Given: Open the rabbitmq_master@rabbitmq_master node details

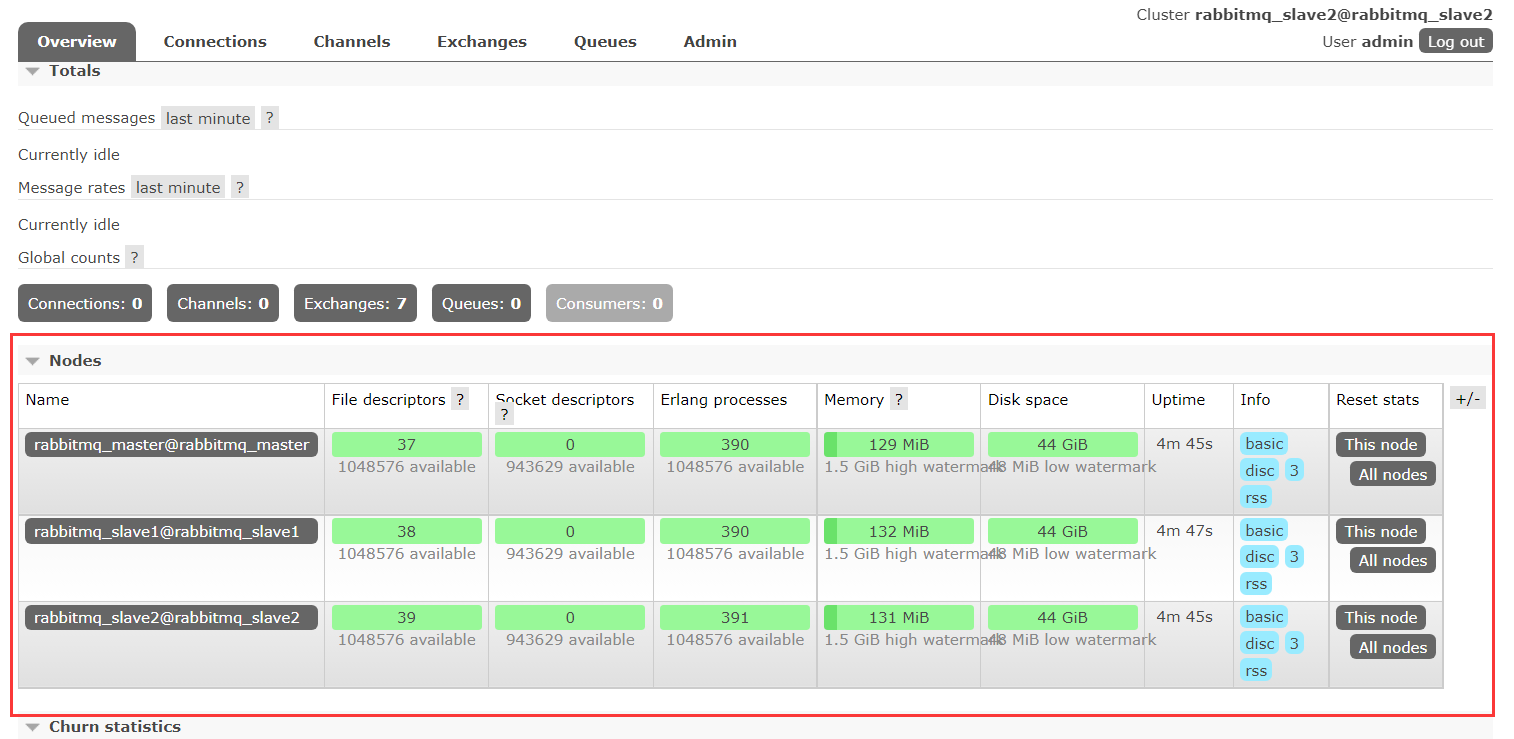Looking at the screenshot, I should pos(171,445).
